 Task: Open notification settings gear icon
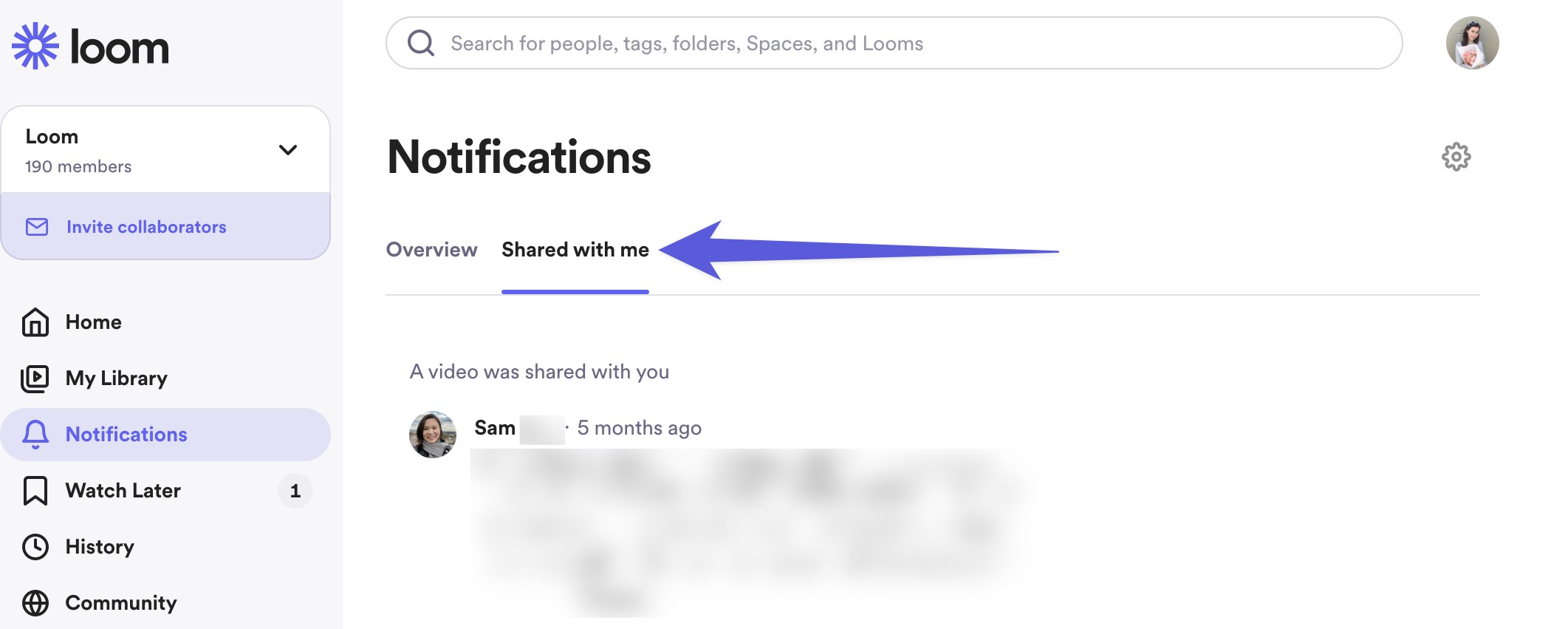coord(1456,157)
